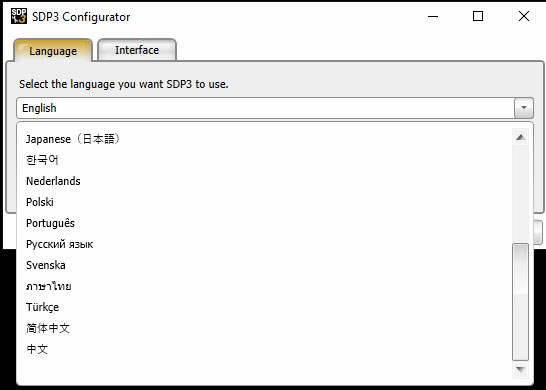Click the English language combo box field
The height and width of the screenshot is (390, 546).
coord(275,108)
